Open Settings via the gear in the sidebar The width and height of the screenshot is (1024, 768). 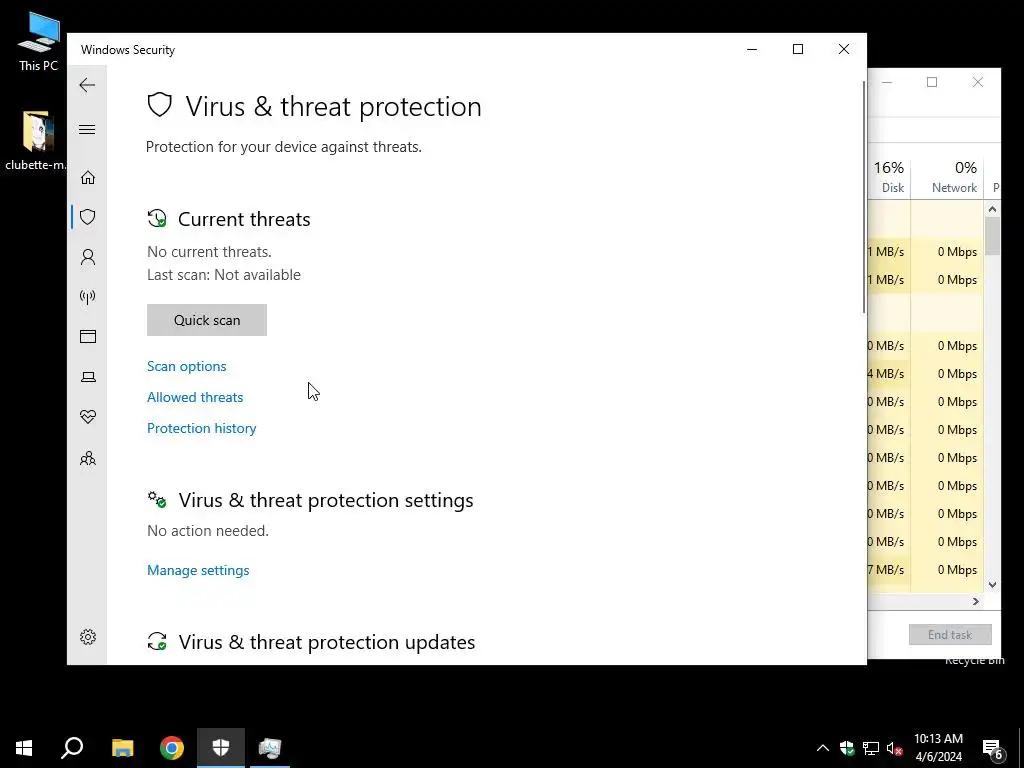tap(88, 637)
